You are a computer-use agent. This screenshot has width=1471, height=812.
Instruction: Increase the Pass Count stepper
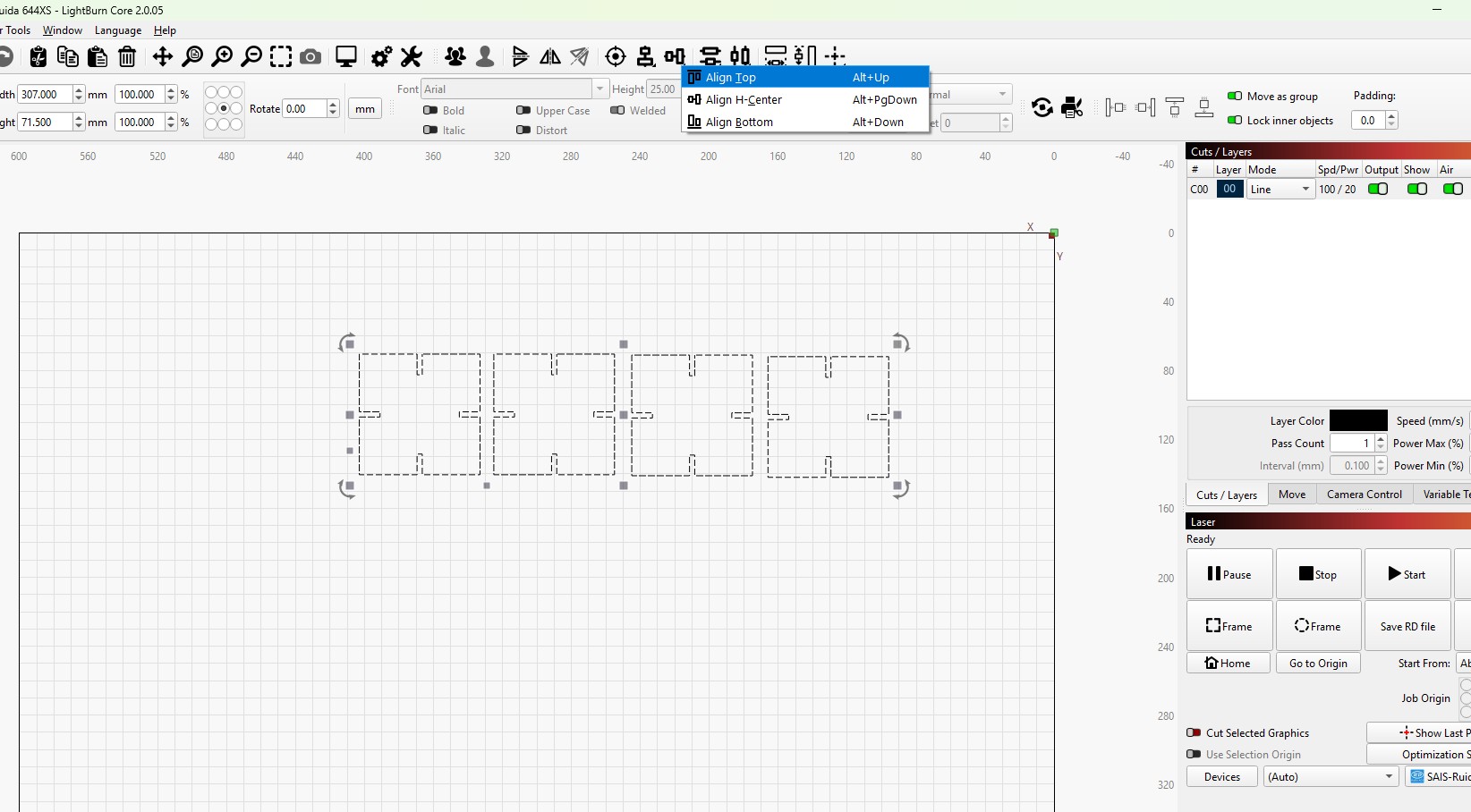1382,438
